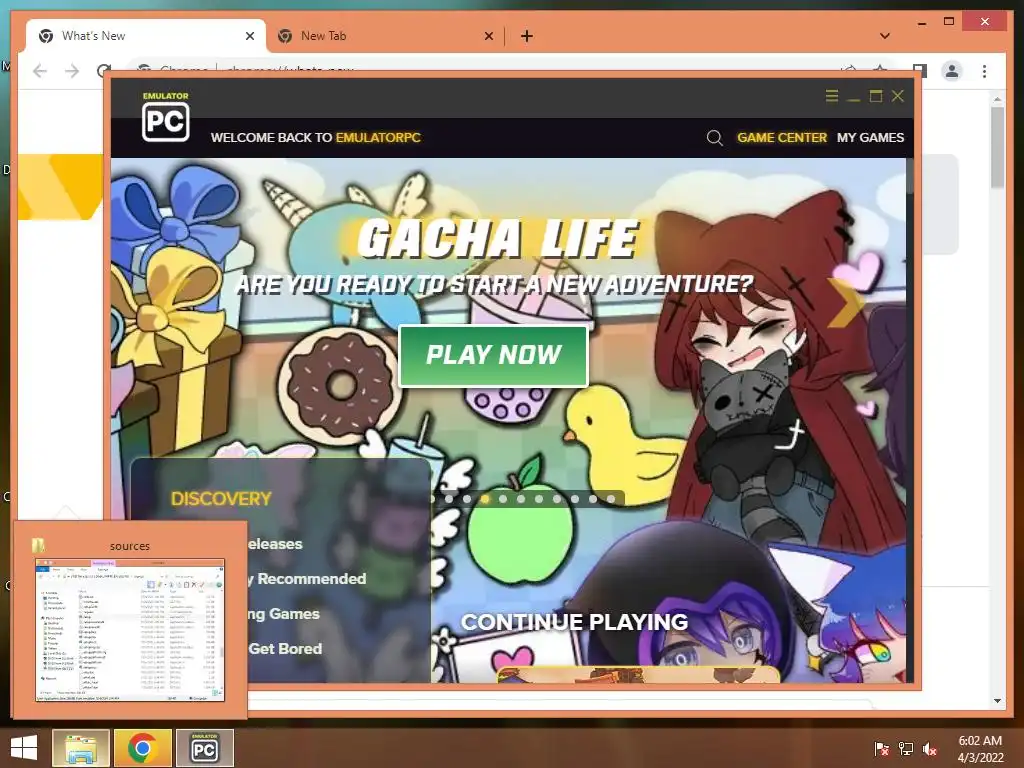This screenshot has height=768, width=1024.
Task: Open the Chrome profile avatar icon
Action: pos(952,71)
